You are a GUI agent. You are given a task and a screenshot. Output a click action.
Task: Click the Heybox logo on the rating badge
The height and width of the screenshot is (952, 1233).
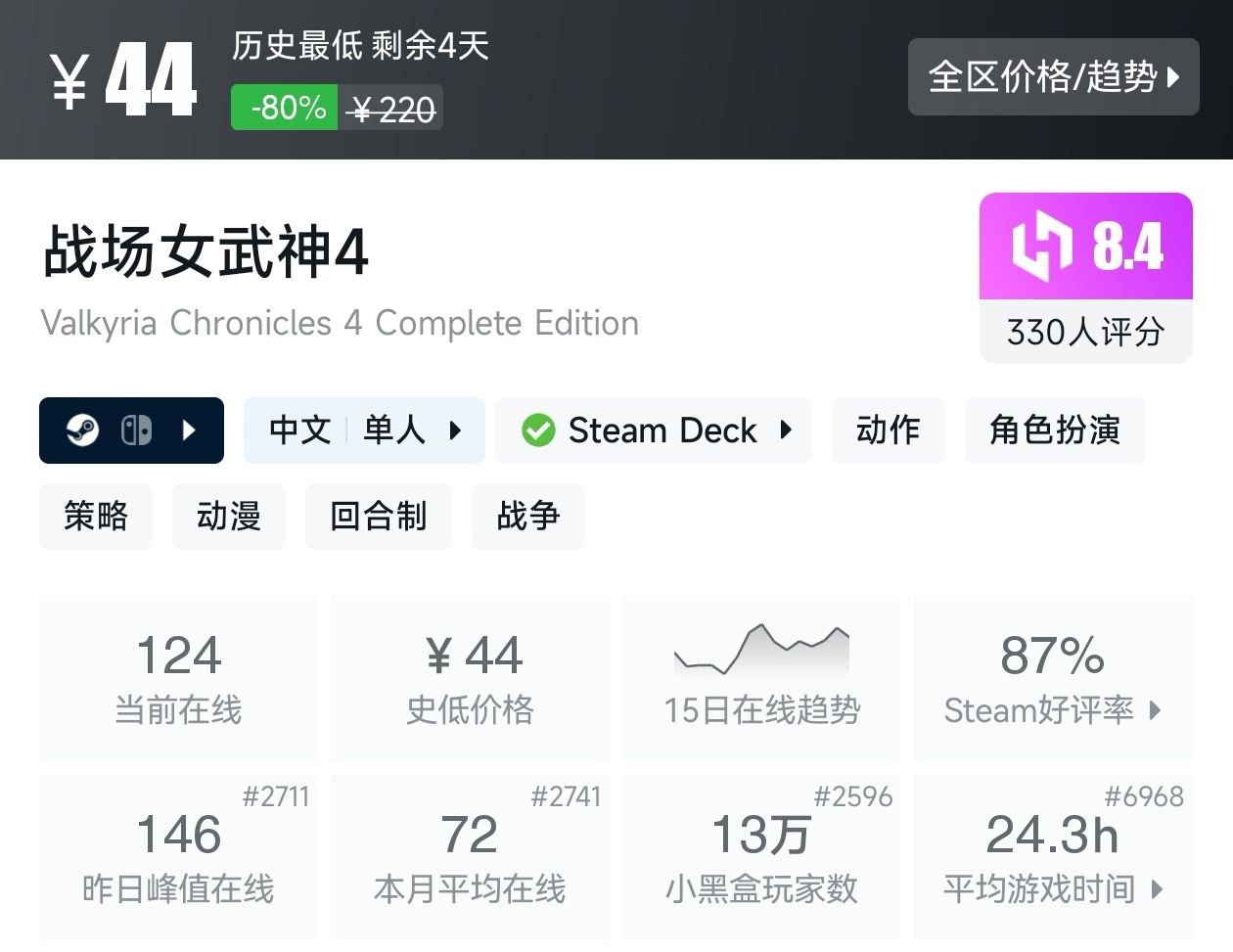click(1041, 247)
